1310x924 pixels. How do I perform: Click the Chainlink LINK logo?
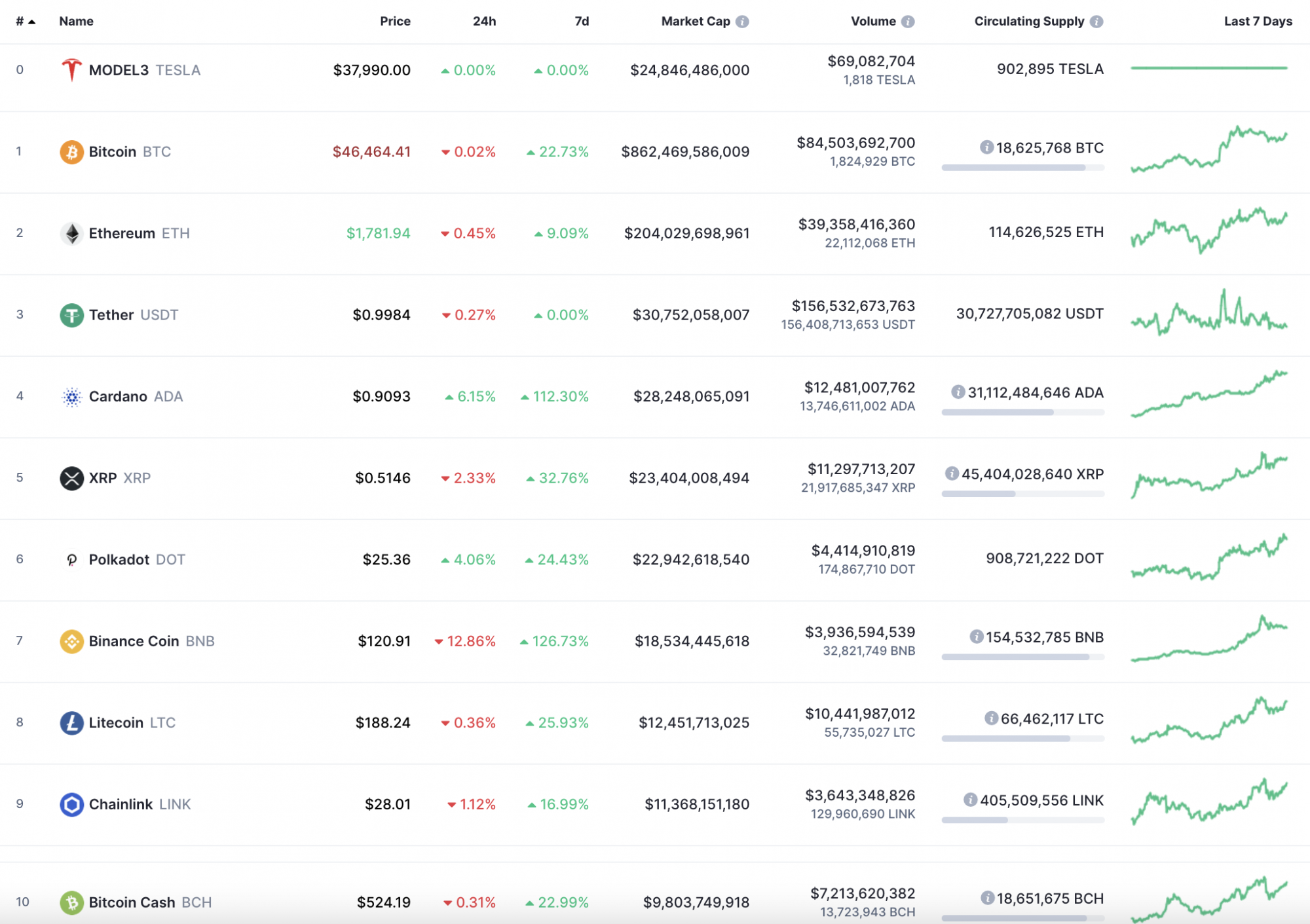[72, 804]
